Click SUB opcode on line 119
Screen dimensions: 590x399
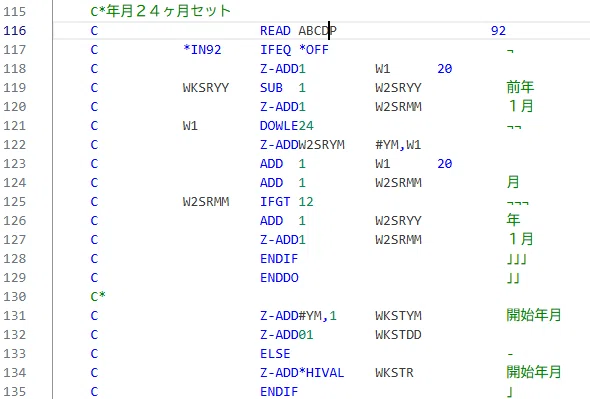[x=271, y=88]
